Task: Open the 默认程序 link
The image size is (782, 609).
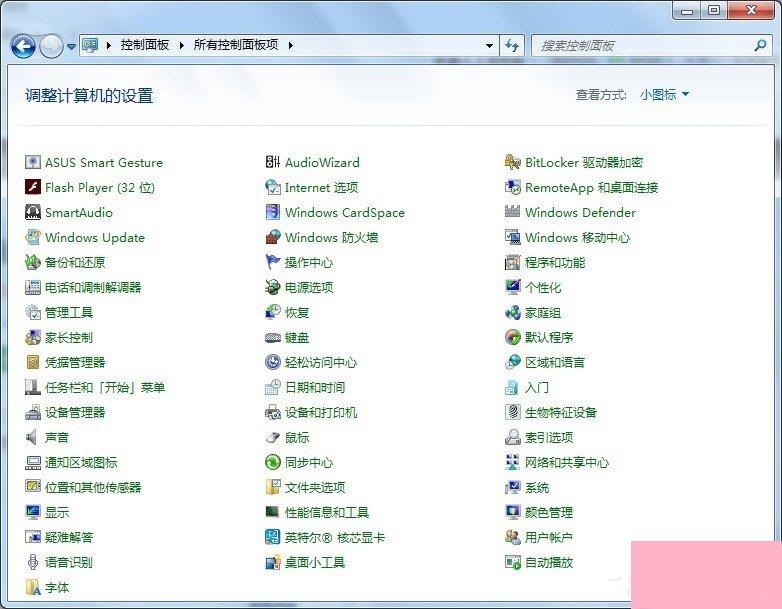Action: coord(549,338)
